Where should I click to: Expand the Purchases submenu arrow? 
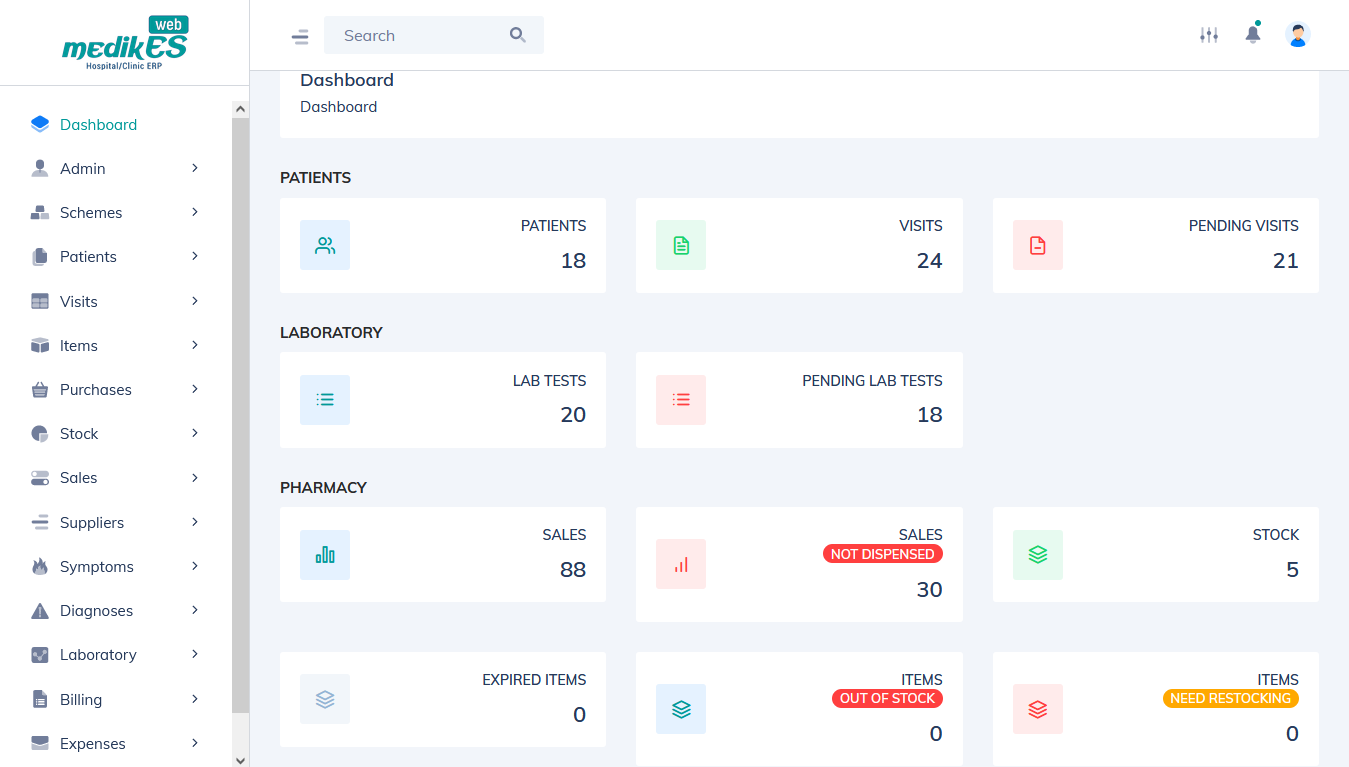tap(195, 389)
